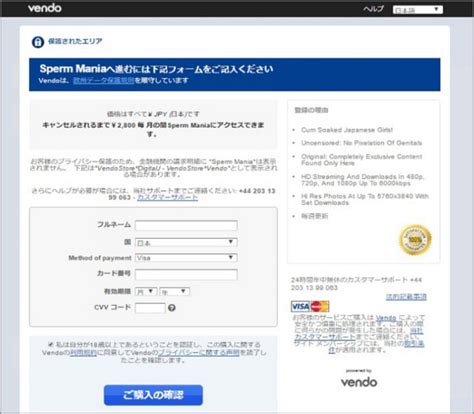Open ヘルプ help menu in header
Screen dimensions: 474x414
coord(373,9)
